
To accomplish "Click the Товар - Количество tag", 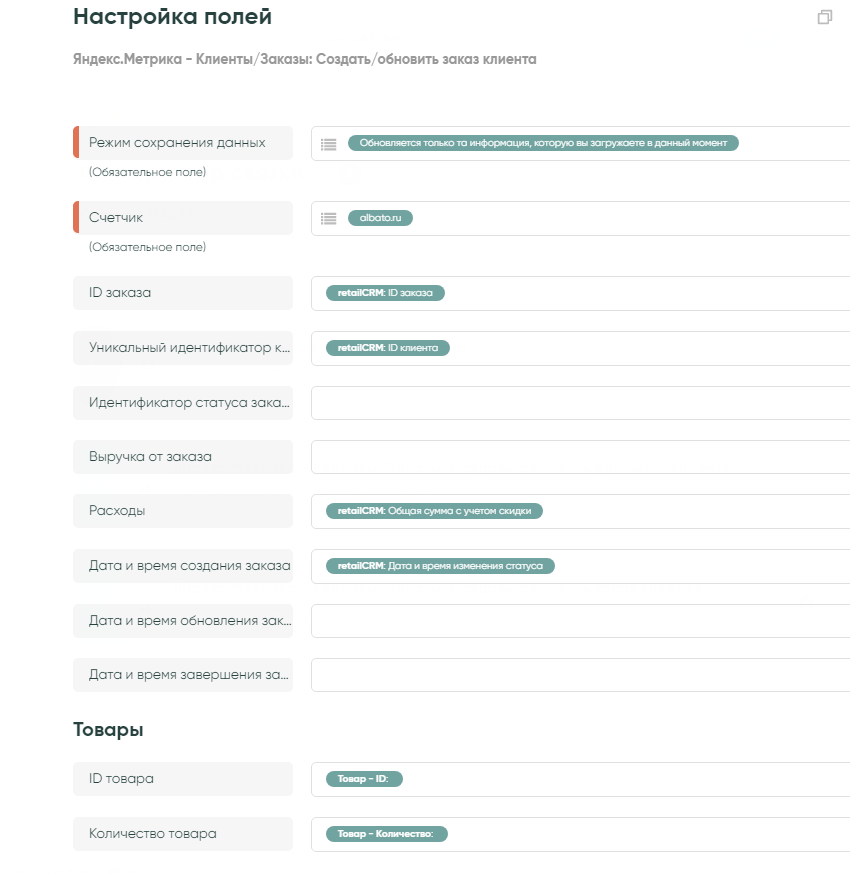I will (386, 834).
